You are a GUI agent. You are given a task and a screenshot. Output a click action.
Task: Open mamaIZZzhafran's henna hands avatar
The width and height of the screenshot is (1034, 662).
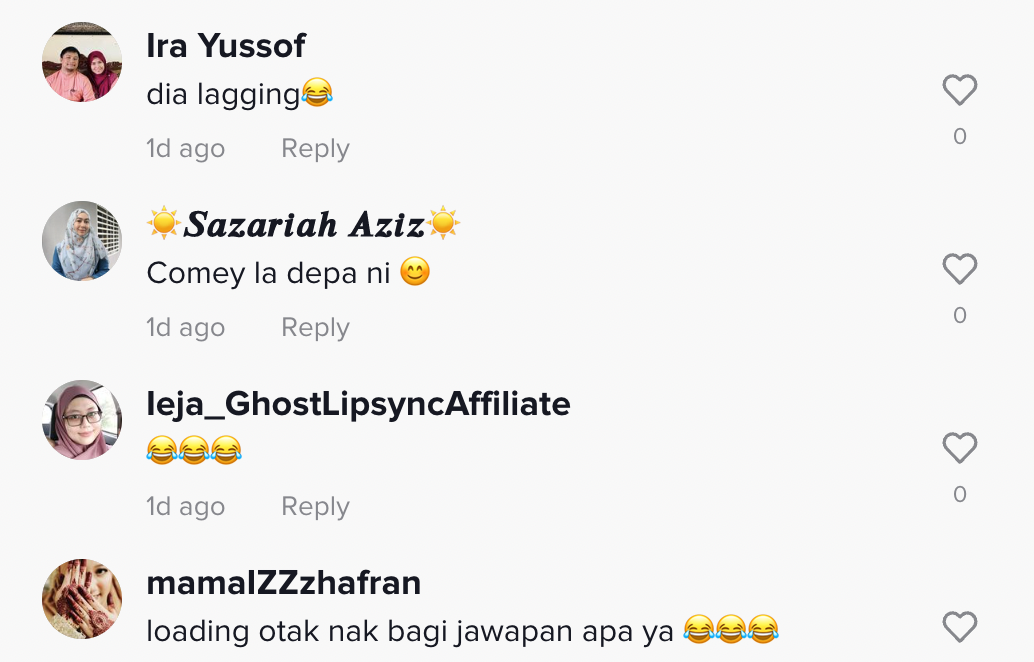pyautogui.click(x=82, y=599)
